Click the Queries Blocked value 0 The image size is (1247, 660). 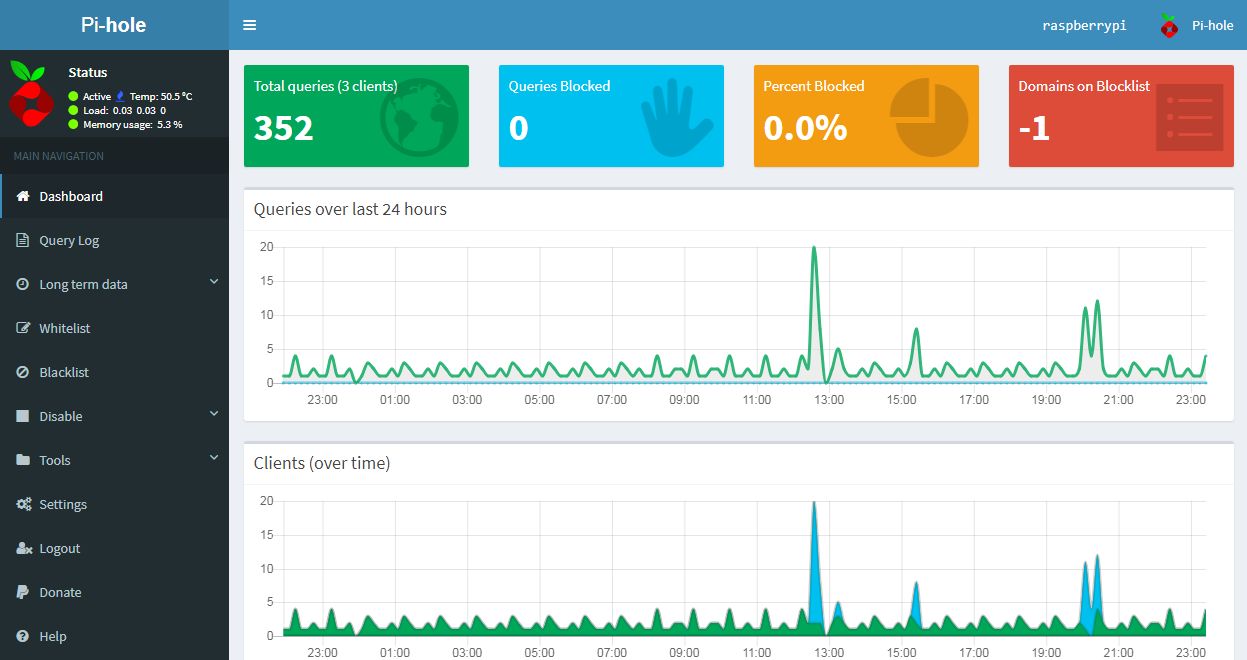tap(518, 128)
